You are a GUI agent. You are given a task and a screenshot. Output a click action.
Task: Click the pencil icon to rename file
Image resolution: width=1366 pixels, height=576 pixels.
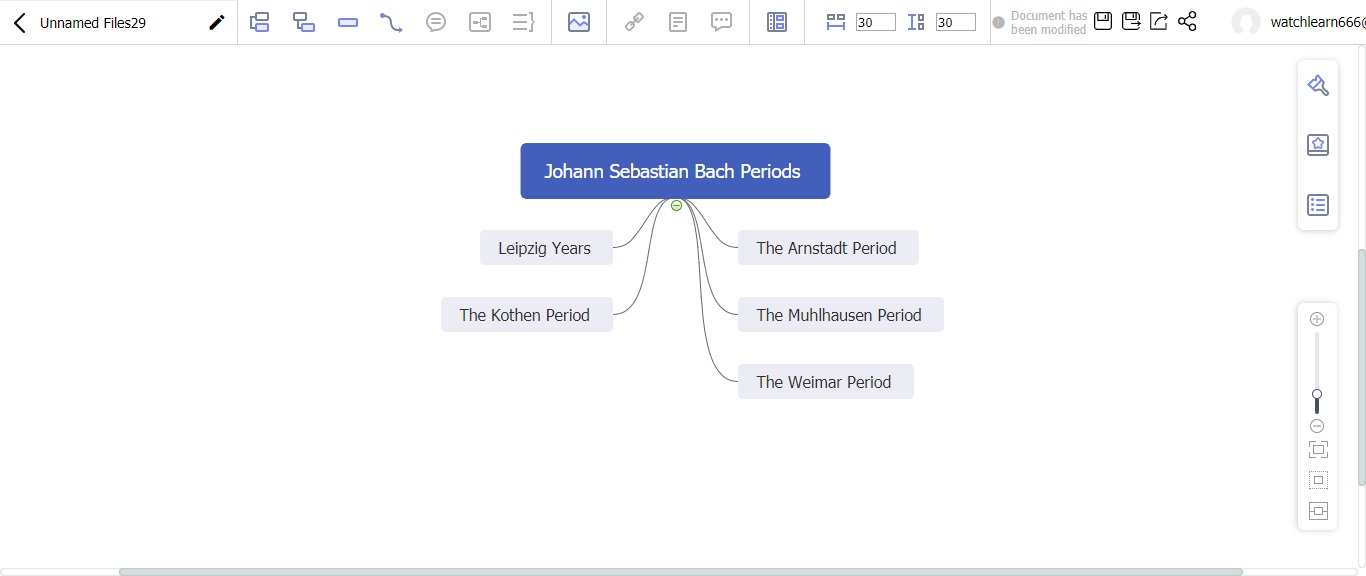pyautogui.click(x=216, y=22)
